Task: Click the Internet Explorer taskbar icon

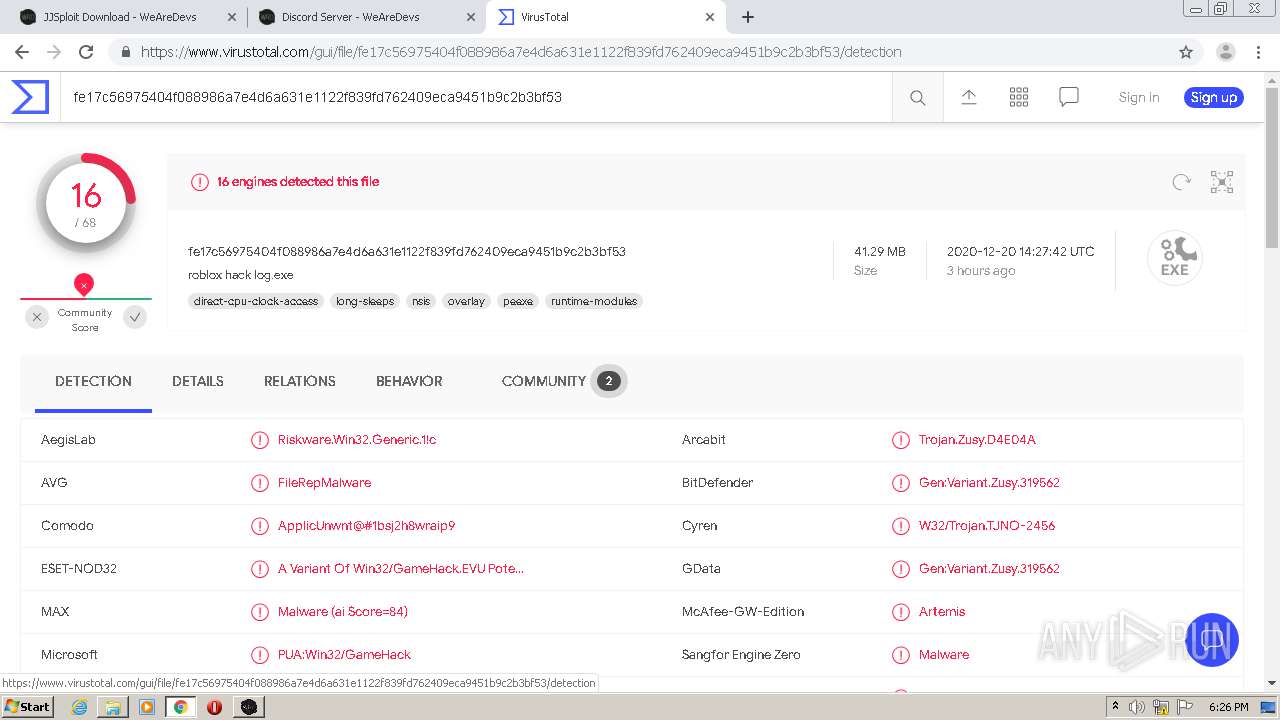Action: (x=79, y=707)
